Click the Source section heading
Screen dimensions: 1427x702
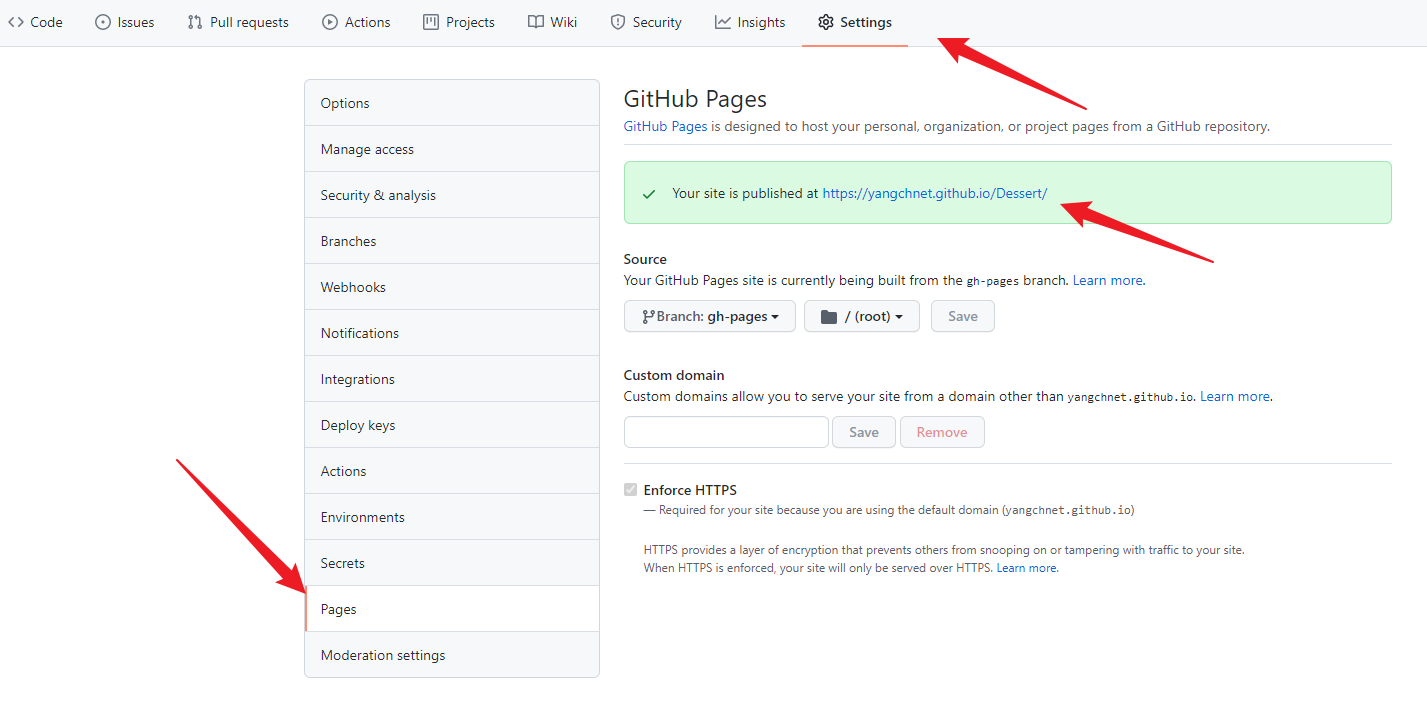[x=645, y=259]
